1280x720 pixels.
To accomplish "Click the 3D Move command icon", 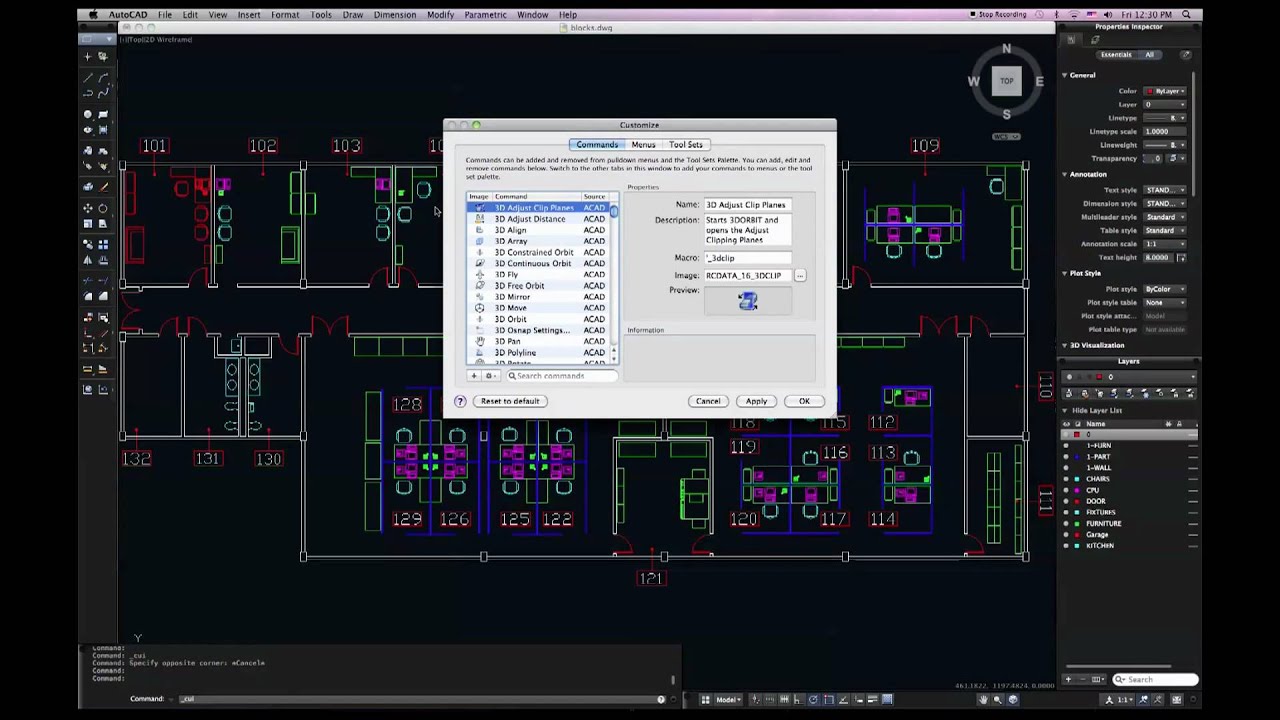I will 480,308.
